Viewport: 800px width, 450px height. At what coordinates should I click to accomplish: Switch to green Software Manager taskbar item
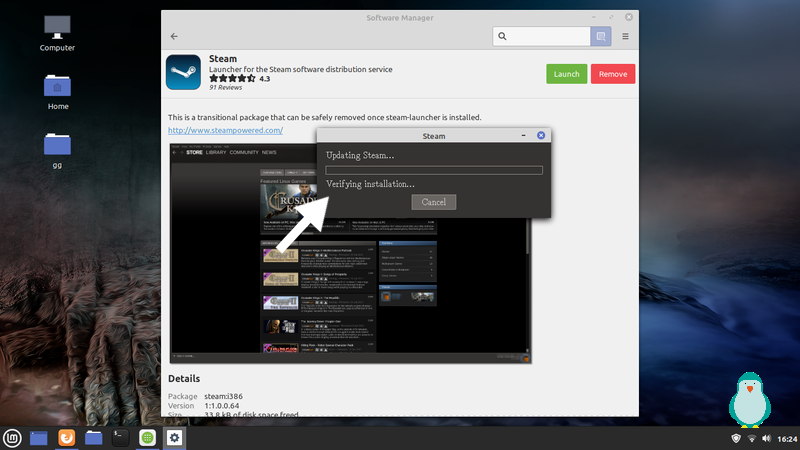tap(147, 438)
